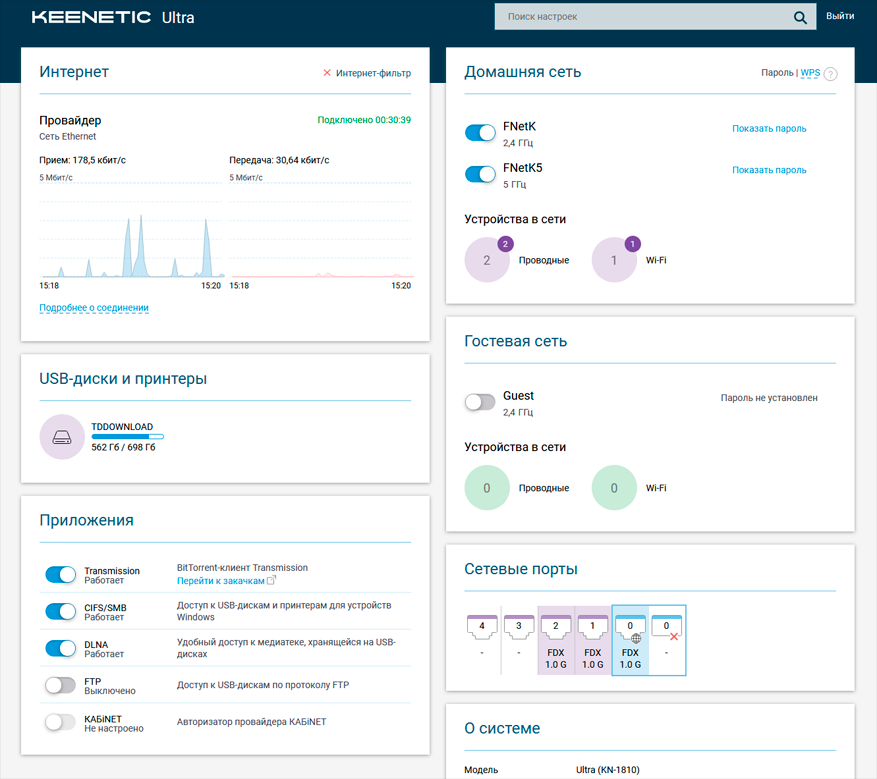The image size is (877, 779).
Task: Show password for FNetK5 network
Action: click(769, 170)
